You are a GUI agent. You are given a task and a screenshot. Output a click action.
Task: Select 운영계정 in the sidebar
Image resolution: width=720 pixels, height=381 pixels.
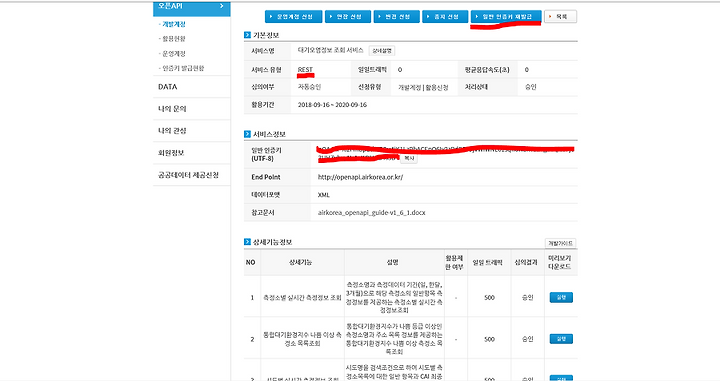coord(173,54)
